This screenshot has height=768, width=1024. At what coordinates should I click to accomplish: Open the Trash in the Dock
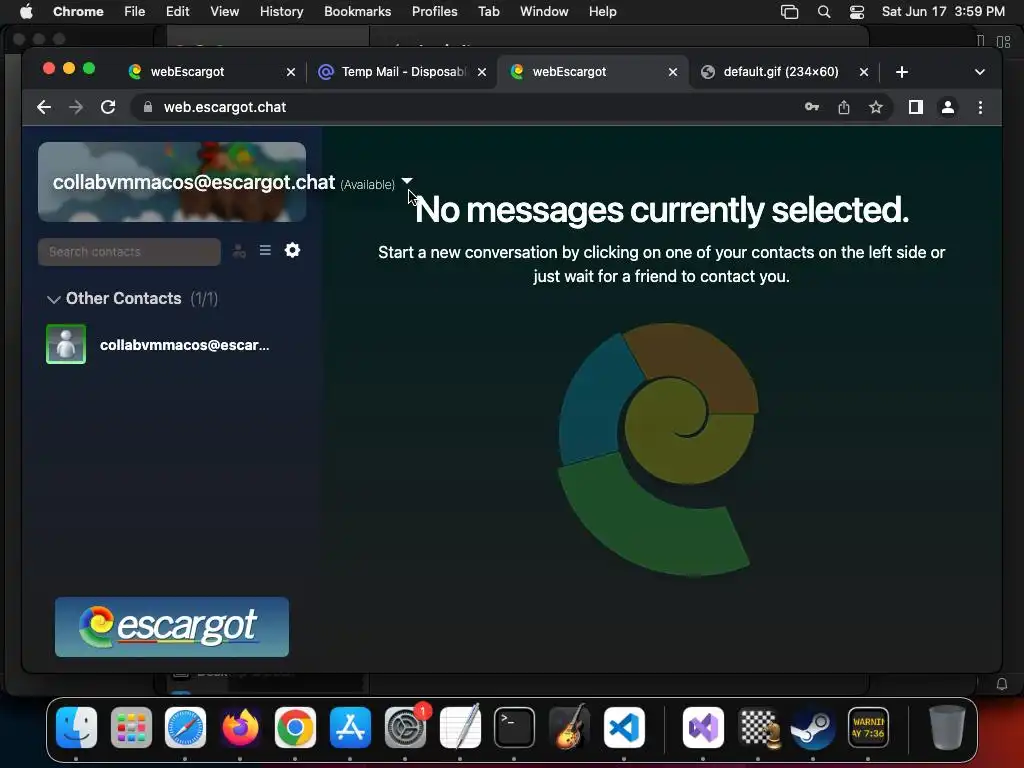[x=946, y=728]
